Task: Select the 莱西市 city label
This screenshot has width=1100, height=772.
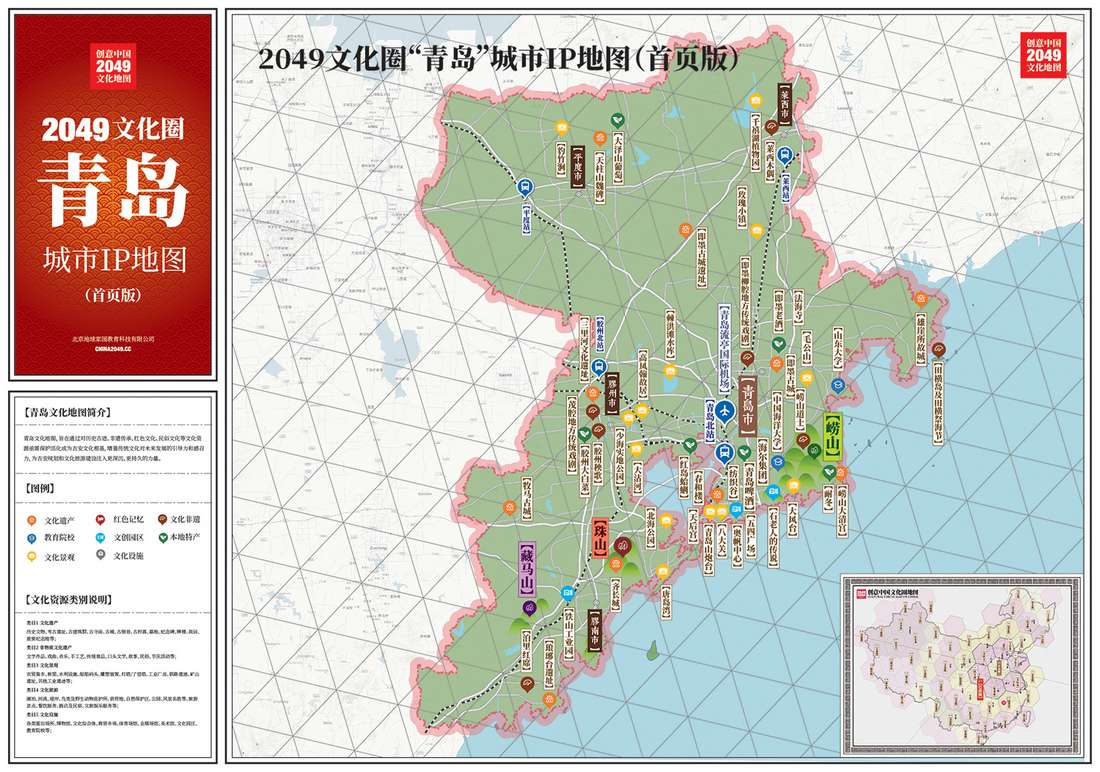Action: point(784,105)
